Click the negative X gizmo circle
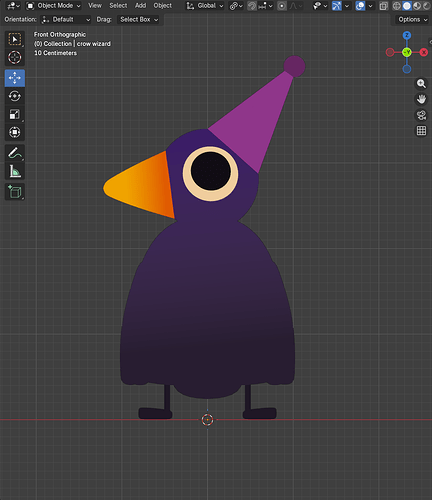The image size is (432, 500). click(x=390, y=52)
